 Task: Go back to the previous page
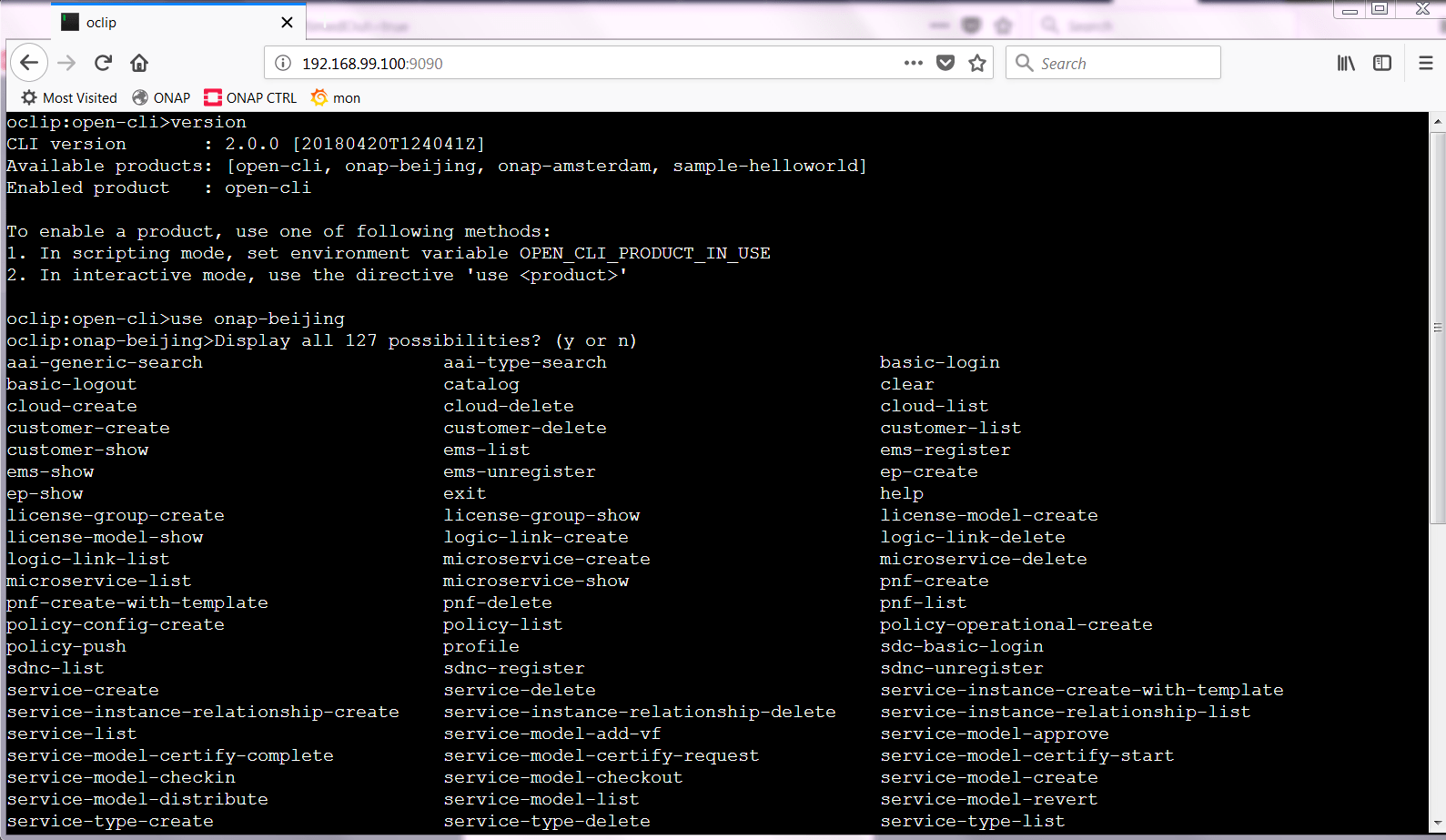coord(29,63)
